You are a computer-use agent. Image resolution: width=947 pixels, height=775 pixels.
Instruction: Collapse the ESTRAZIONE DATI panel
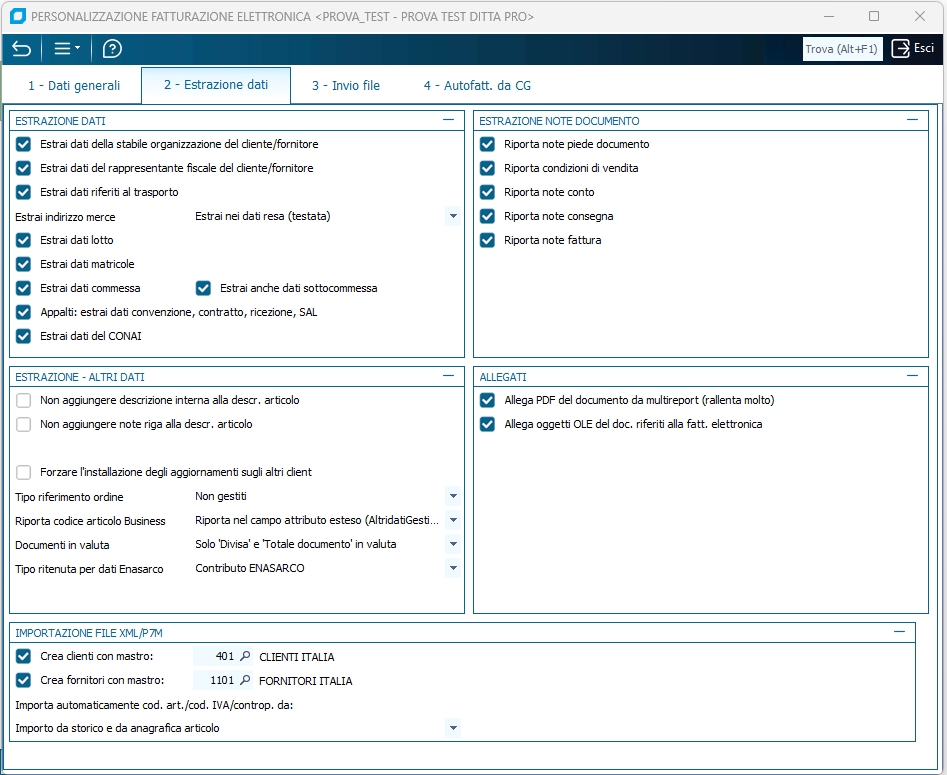(448, 120)
